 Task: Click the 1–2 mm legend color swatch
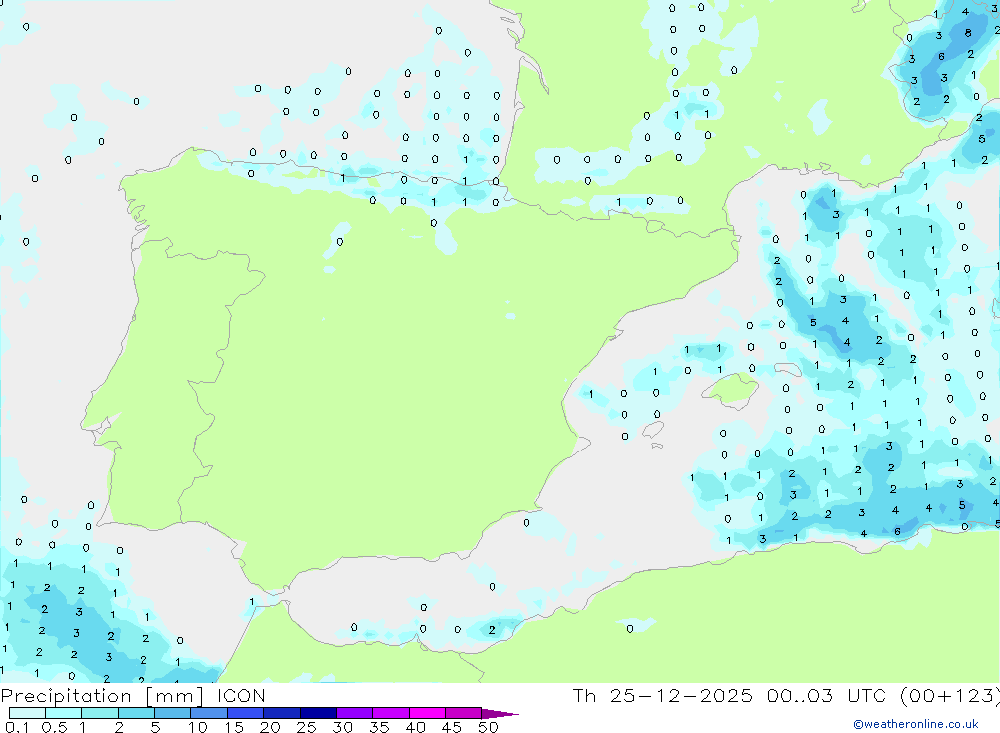(100, 713)
